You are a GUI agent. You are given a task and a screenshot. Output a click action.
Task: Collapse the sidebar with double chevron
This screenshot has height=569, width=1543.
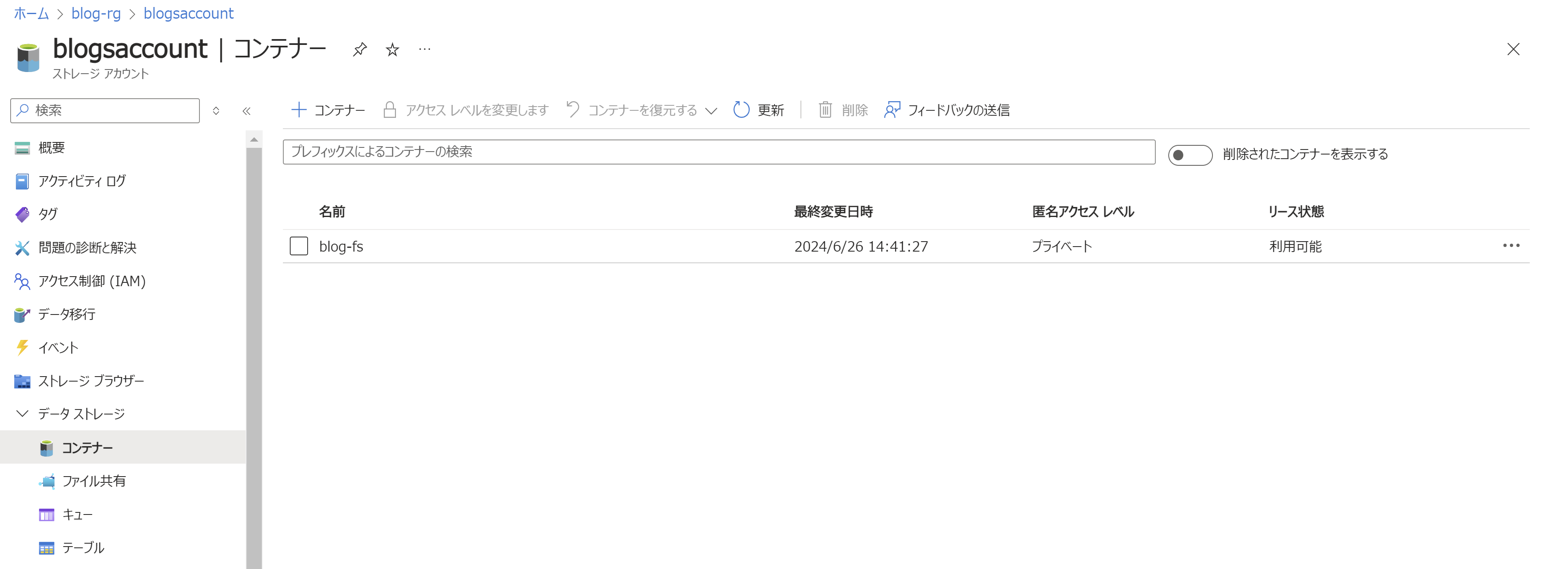click(x=247, y=111)
